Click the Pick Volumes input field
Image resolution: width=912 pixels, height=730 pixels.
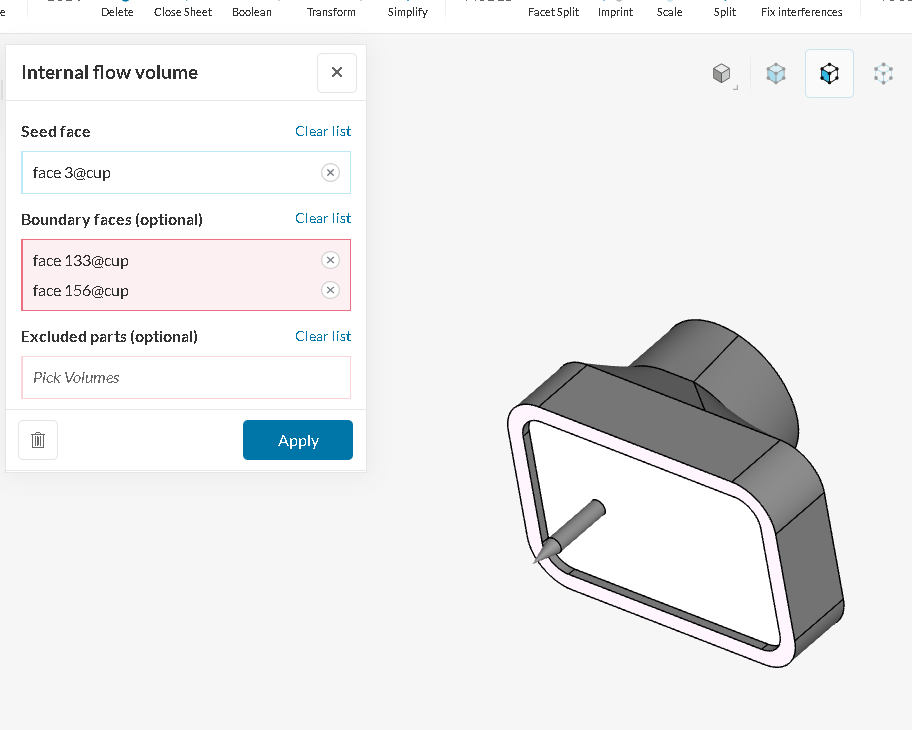(x=186, y=378)
